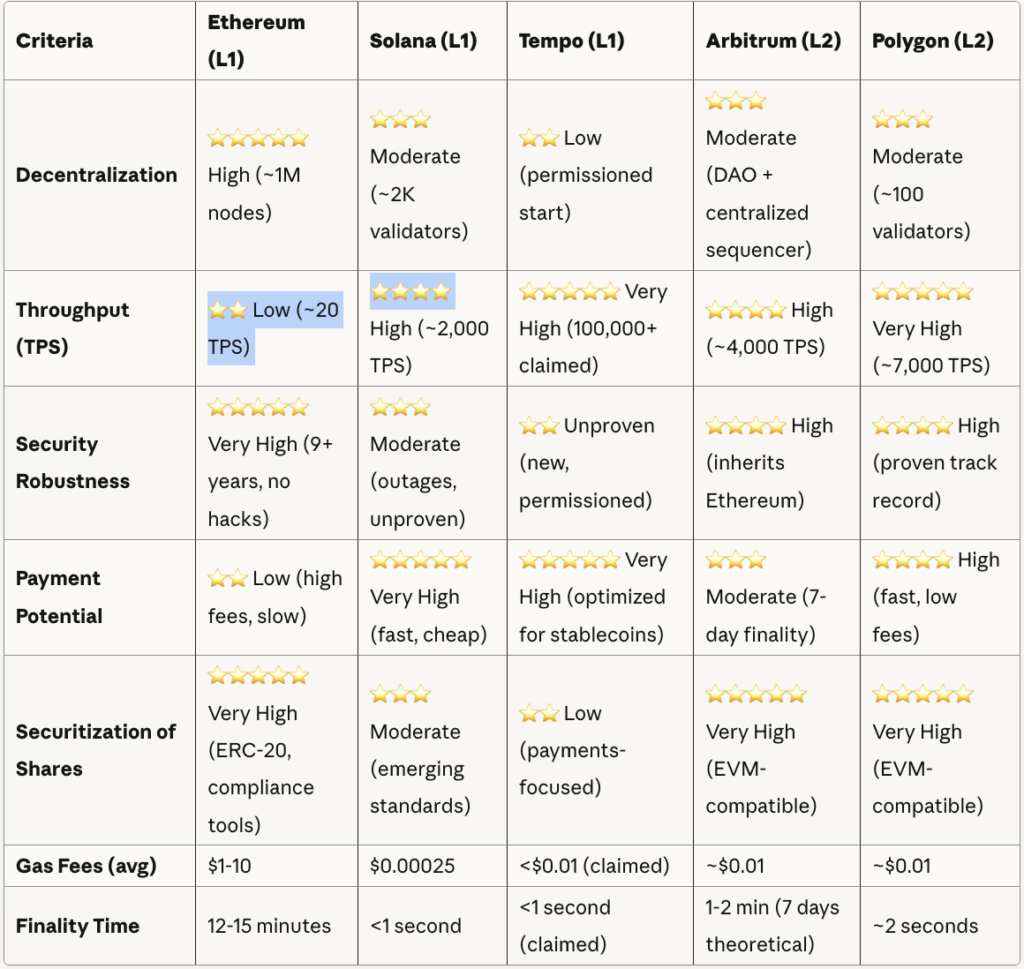The width and height of the screenshot is (1024, 969).
Task: Click Polygon's '~$0.01' gas fee value
Action: 902,866
